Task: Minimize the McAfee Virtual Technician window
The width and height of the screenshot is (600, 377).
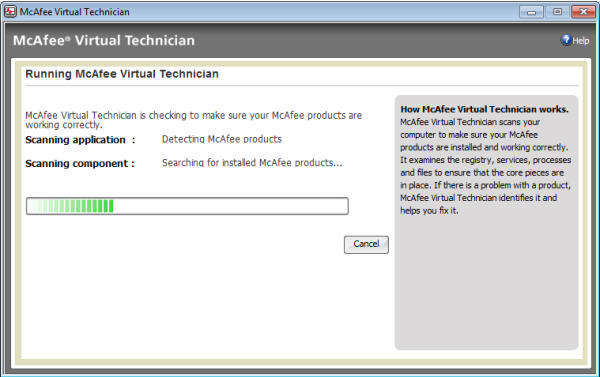Action: [531, 12]
